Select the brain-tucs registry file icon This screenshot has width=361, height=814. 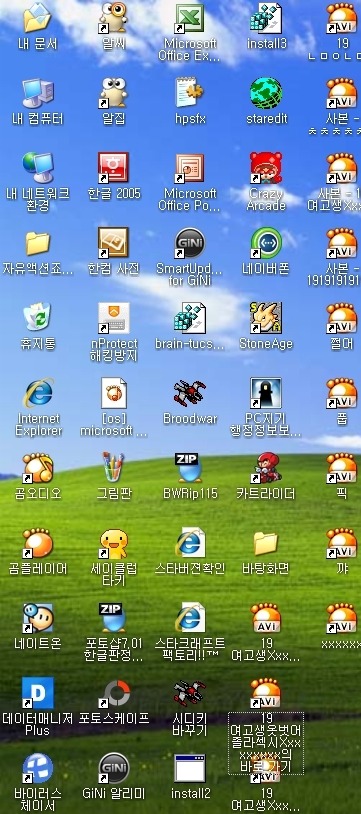[x=190, y=318]
